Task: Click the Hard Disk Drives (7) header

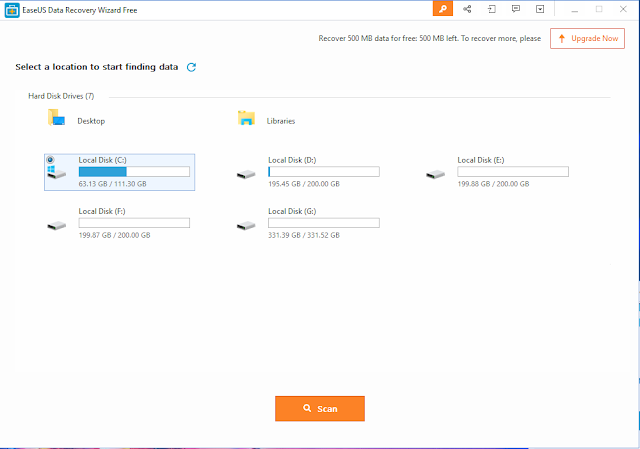Action: tap(61, 96)
